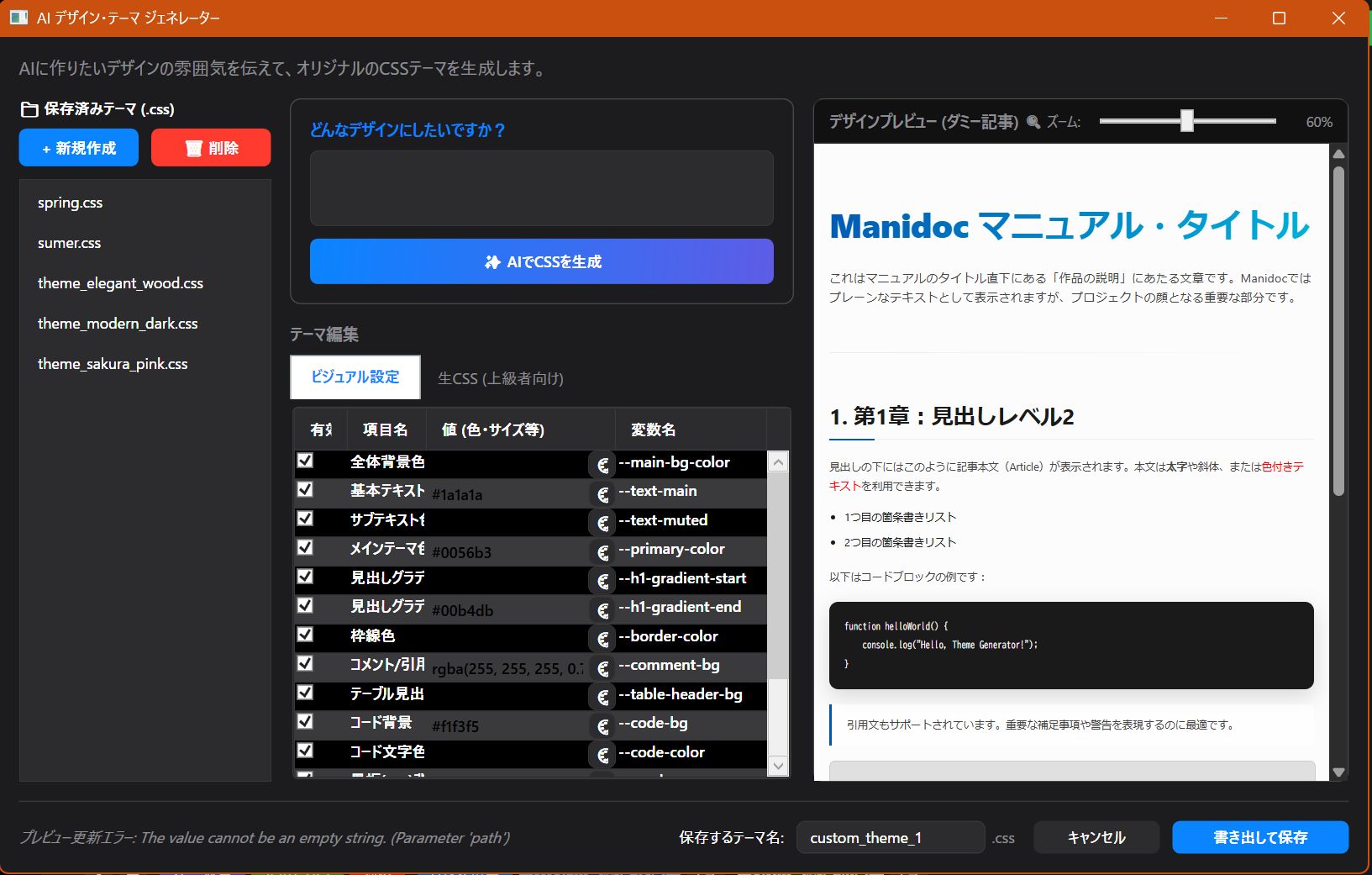The height and width of the screenshot is (875, 1372).
Task: Click the magnifier icon next to zoom slider
Action: (1035, 121)
